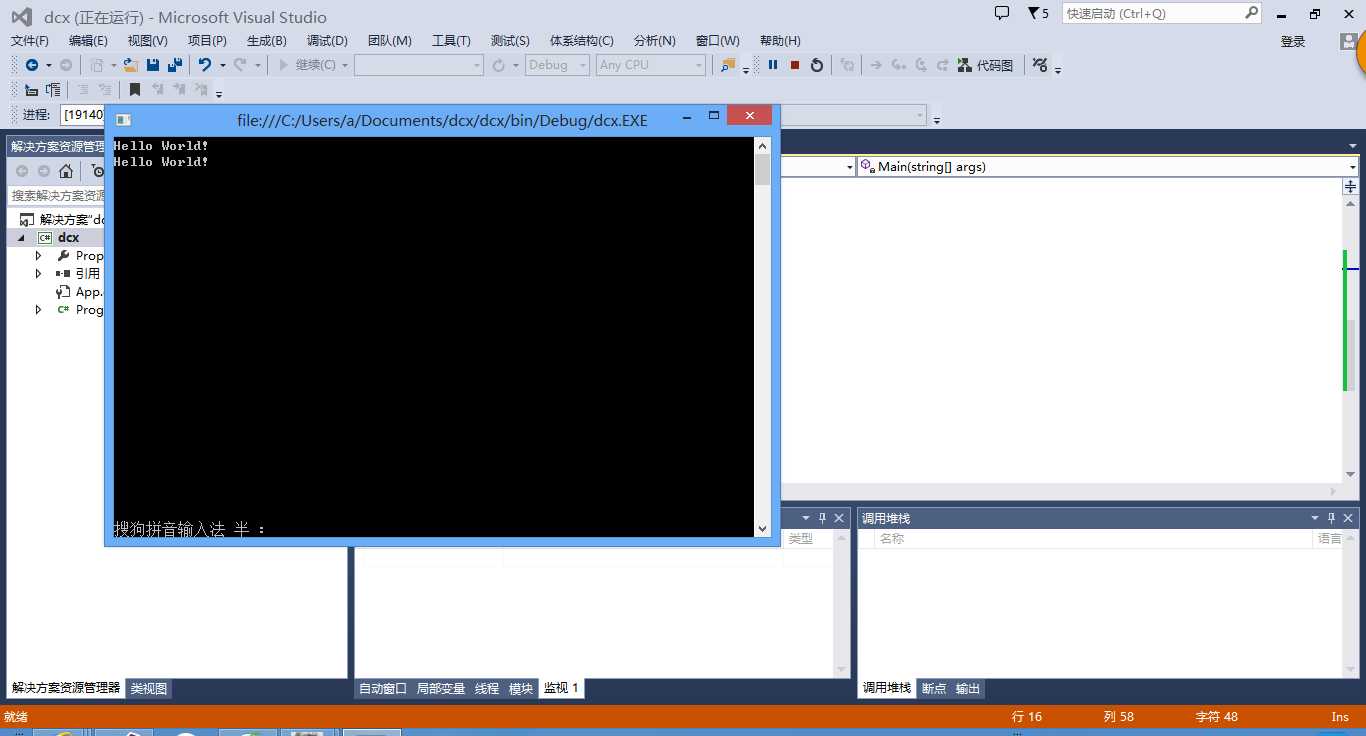Open notifications flag showing 5
Viewport: 1366px width, 736px height.
[x=1038, y=13]
